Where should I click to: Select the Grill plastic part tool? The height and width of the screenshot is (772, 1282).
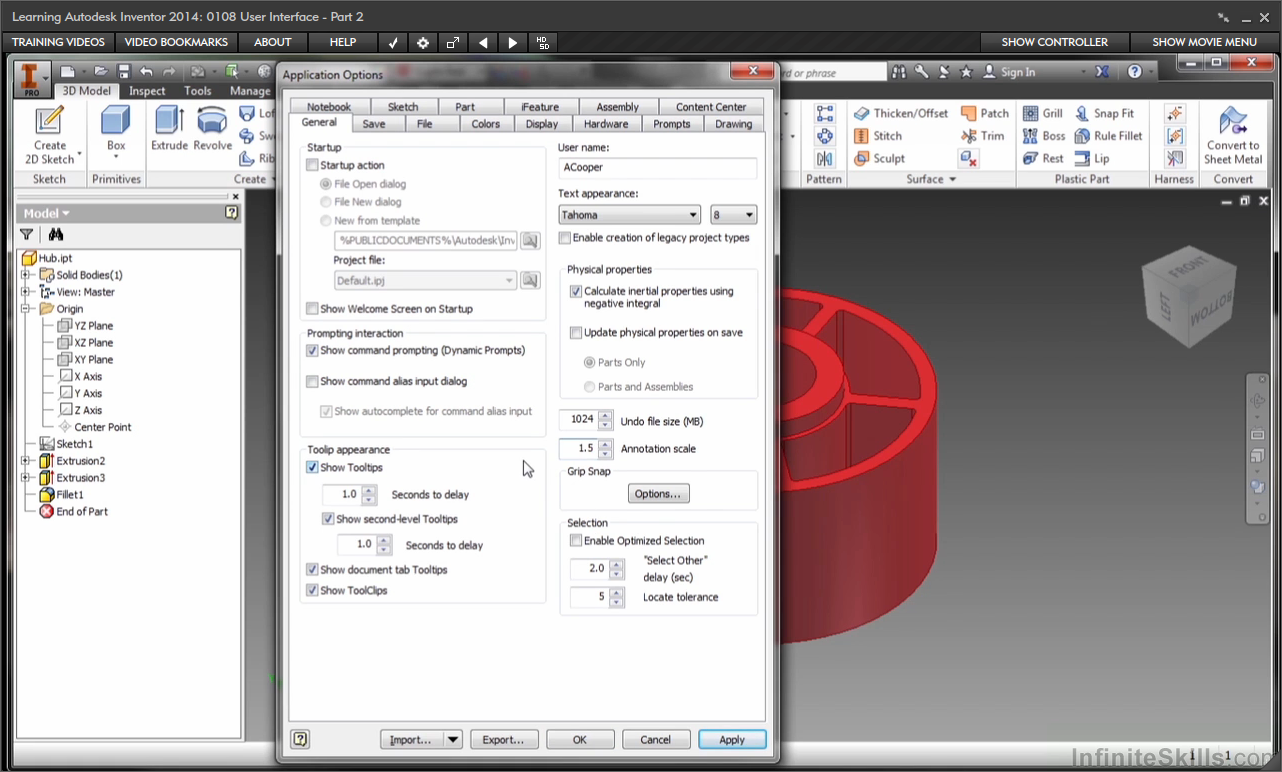(x=1043, y=113)
